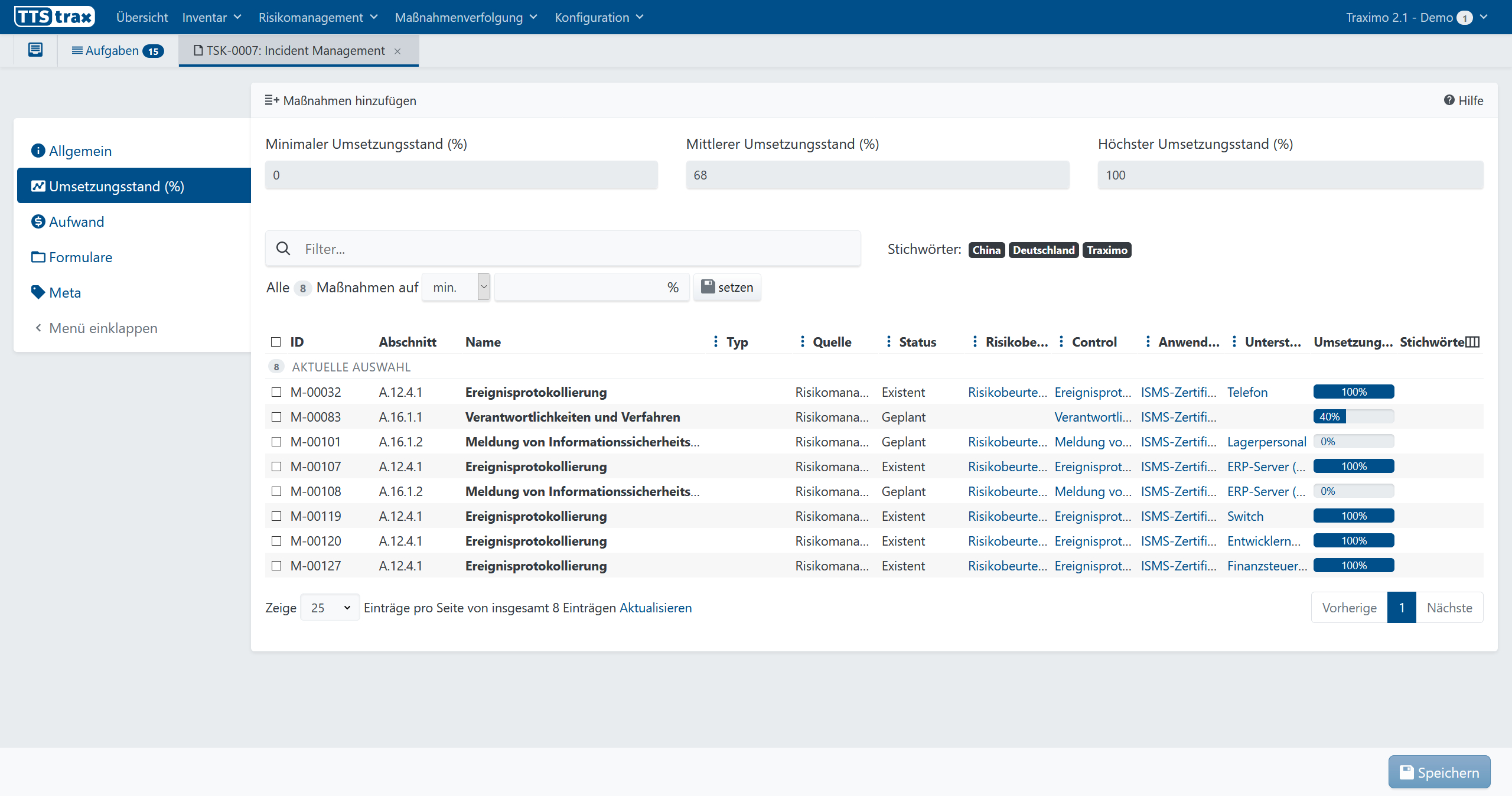
Task: Click the column chooser icon in table header
Action: point(1473,342)
